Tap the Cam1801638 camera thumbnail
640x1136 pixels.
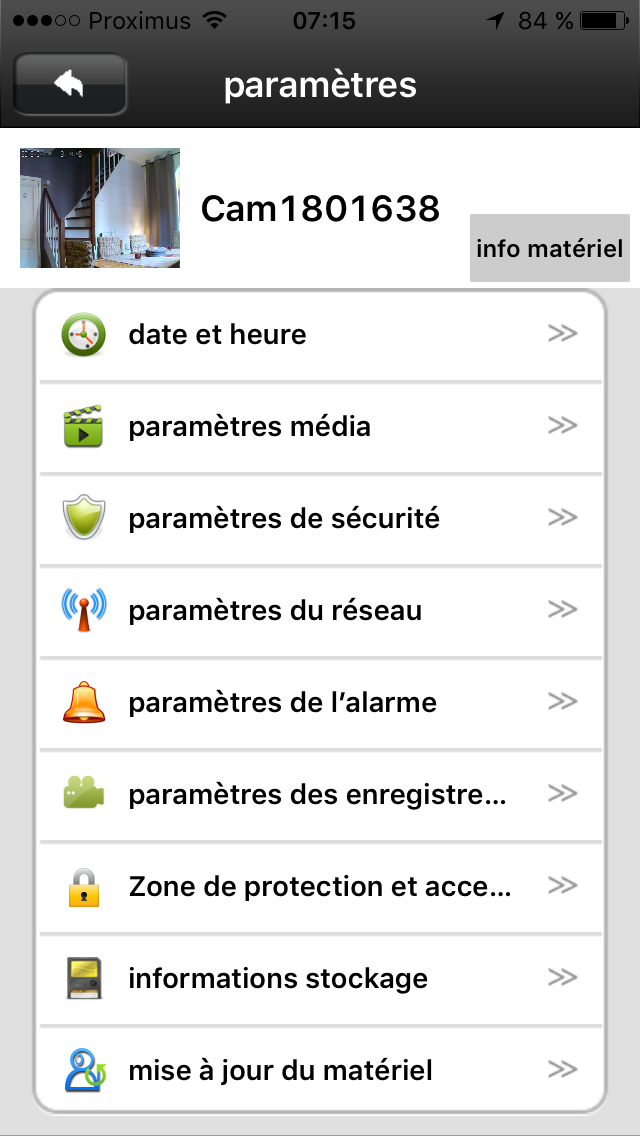(100, 208)
